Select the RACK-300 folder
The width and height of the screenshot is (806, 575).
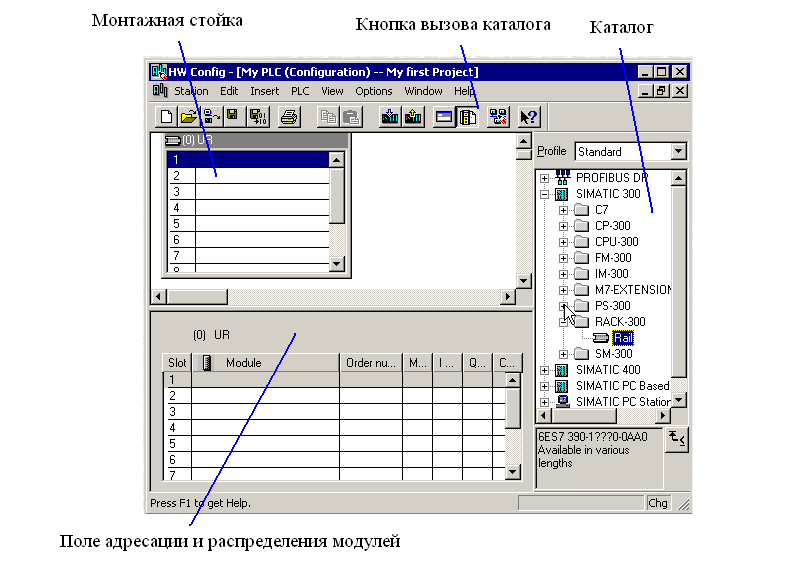point(620,322)
